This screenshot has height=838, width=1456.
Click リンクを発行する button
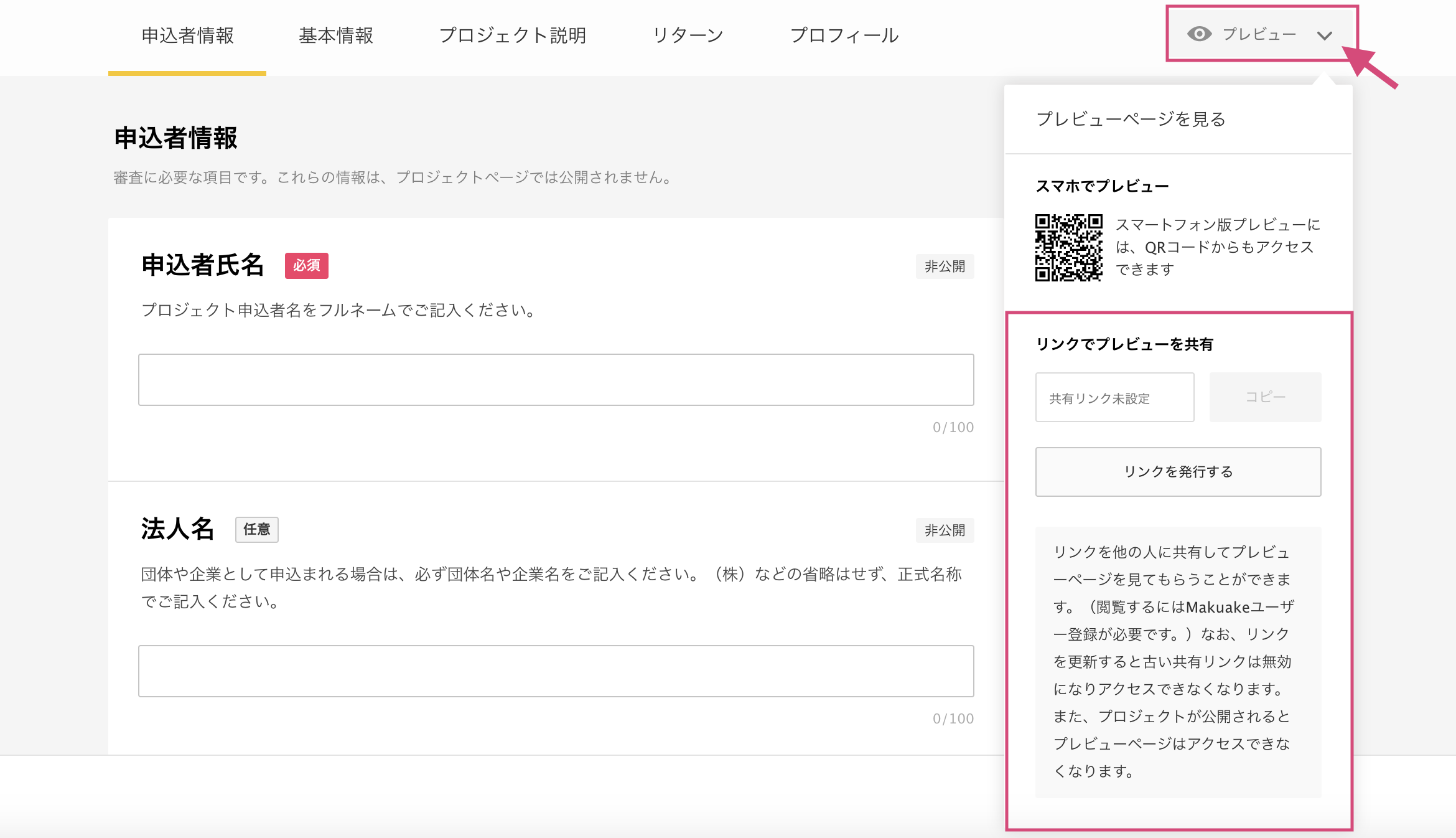coord(1178,472)
